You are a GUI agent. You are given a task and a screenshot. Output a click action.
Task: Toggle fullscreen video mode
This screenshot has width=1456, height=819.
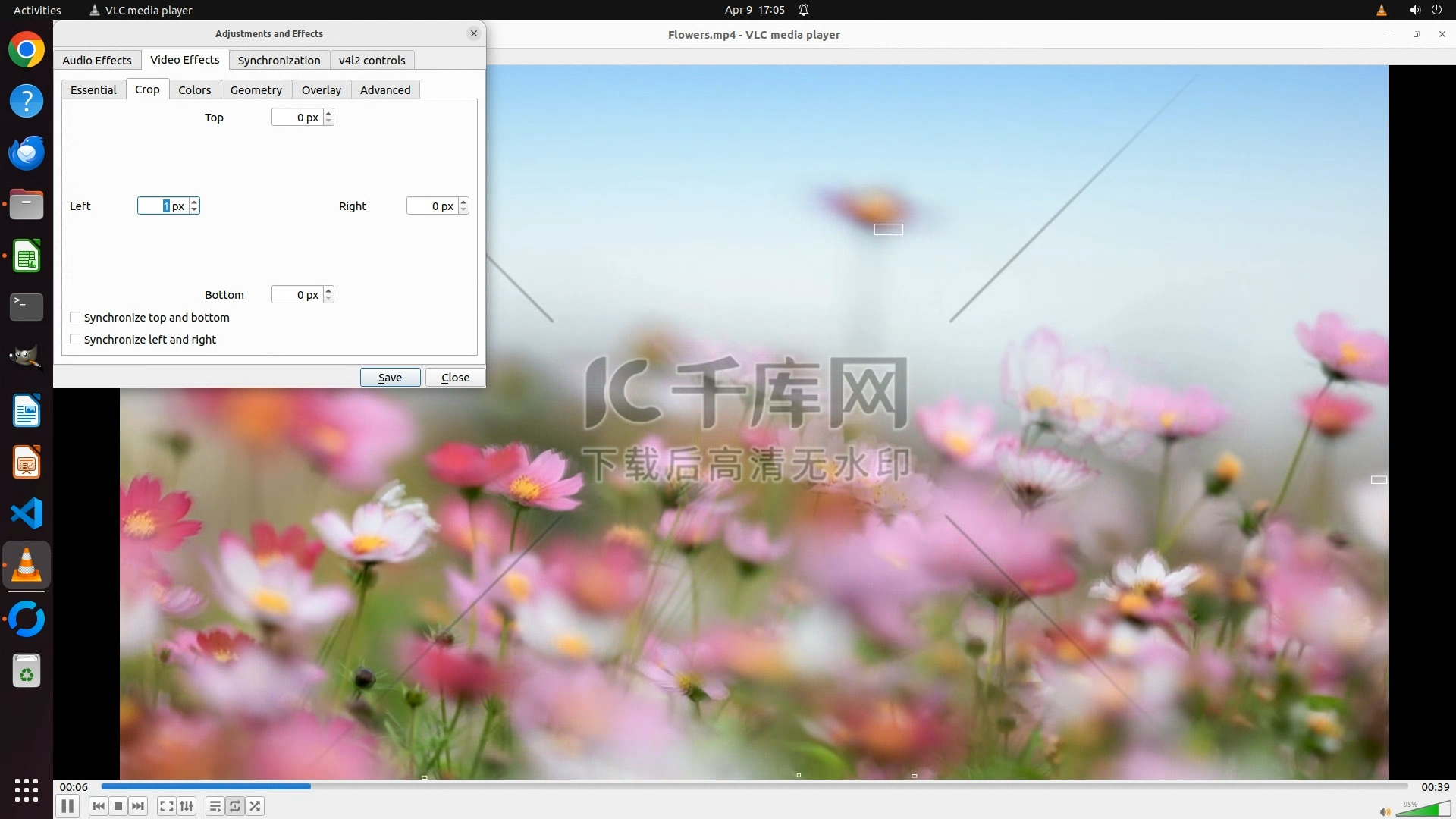pyautogui.click(x=167, y=806)
